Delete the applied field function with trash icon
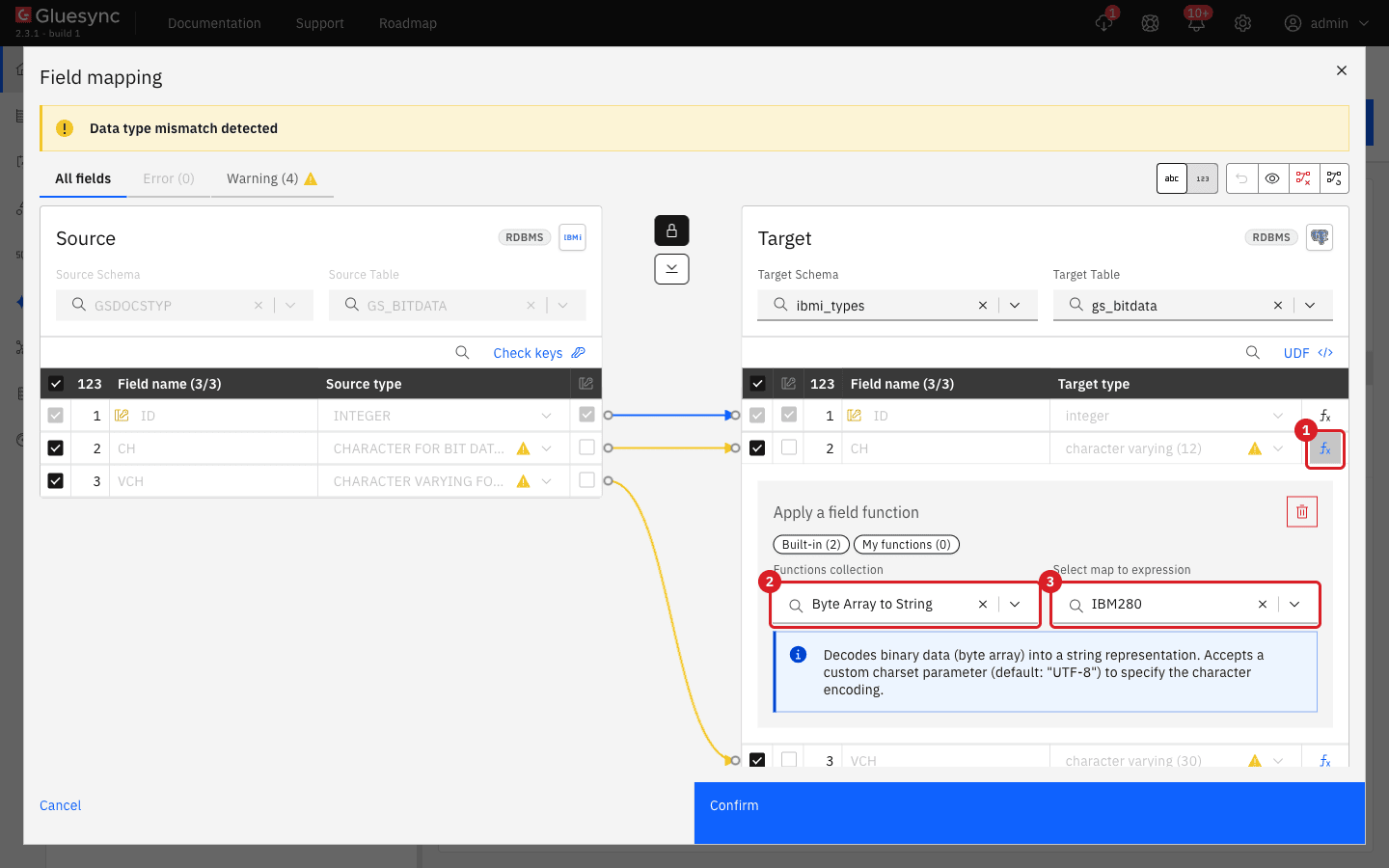The width and height of the screenshot is (1389, 868). [1302, 511]
